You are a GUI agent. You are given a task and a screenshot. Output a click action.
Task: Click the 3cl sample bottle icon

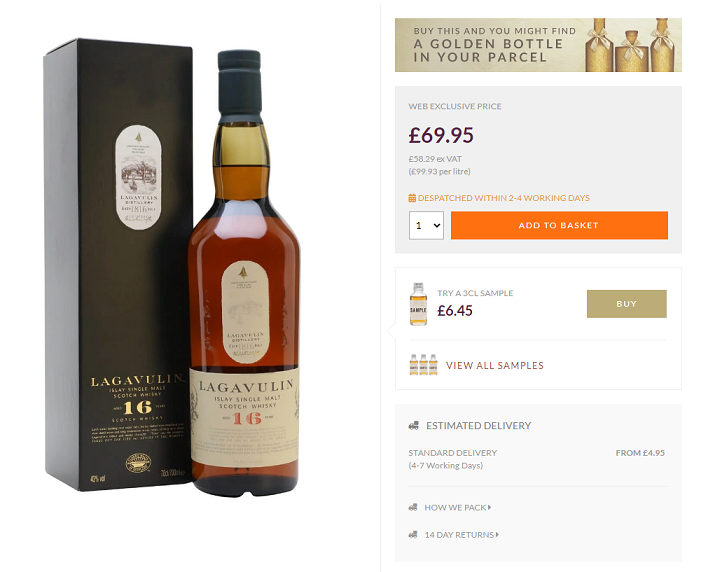point(418,304)
